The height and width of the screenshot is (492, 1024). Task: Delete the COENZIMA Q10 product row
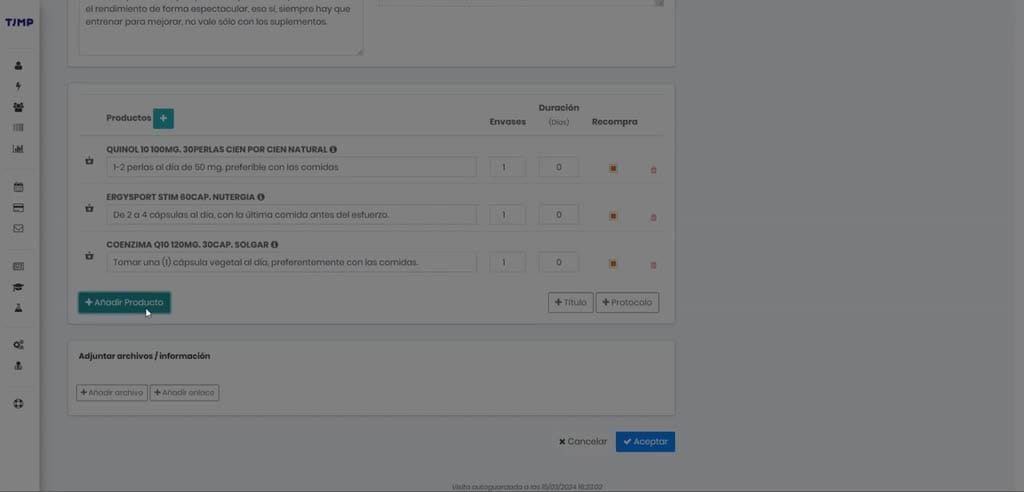pos(653,265)
